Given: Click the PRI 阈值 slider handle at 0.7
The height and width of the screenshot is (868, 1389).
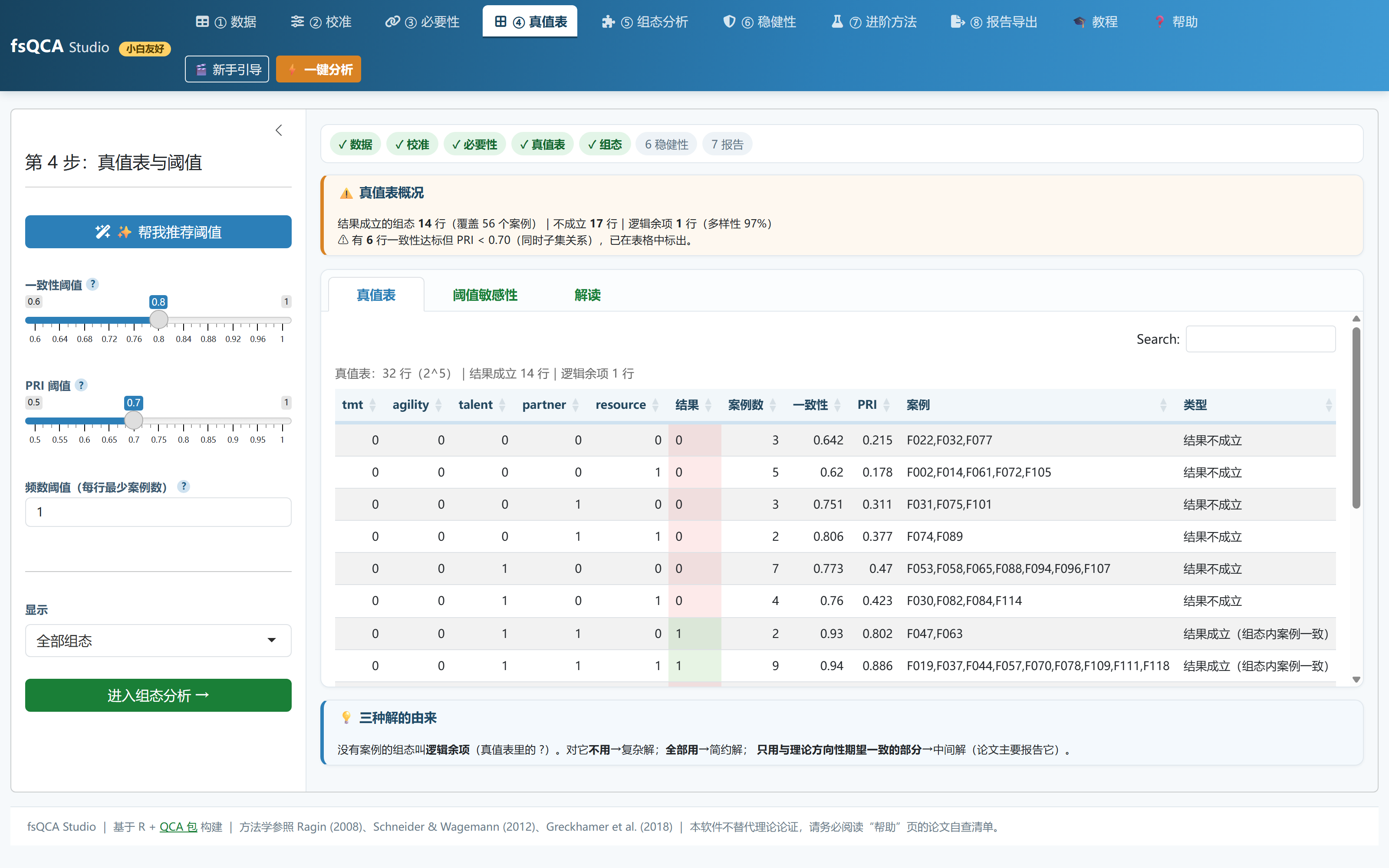Looking at the screenshot, I should pyautogui.click(x=134, y=420).
